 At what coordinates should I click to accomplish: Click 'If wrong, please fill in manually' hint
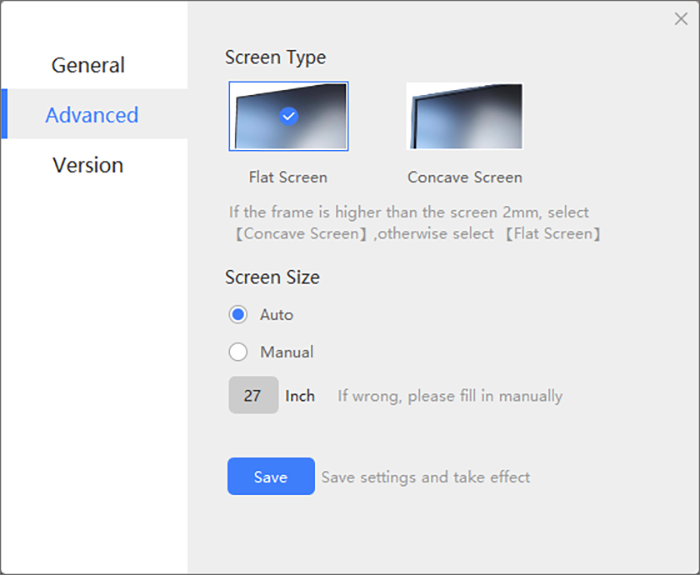pyautogui.click(x=450, y=396)
